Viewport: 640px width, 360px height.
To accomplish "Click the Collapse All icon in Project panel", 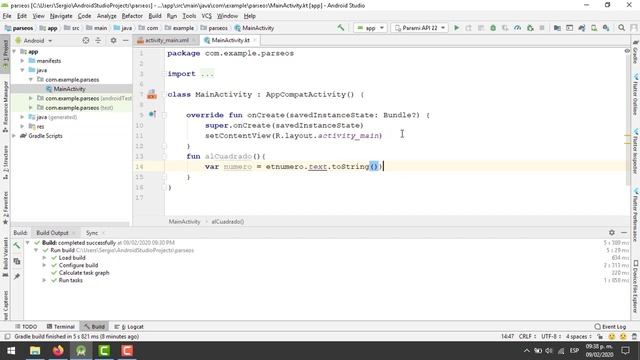I will click(98, 40).
